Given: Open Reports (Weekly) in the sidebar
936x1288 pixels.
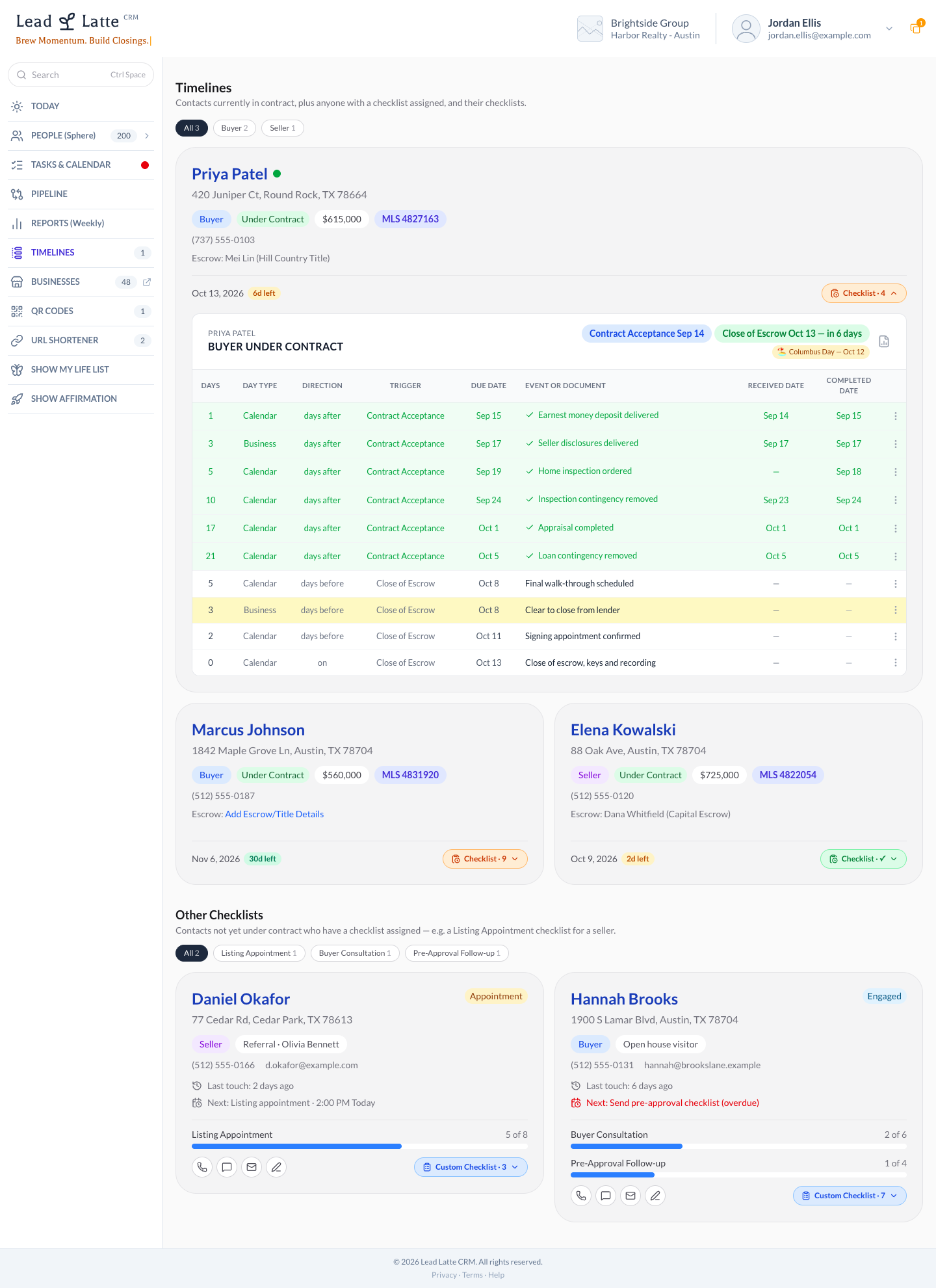Looking at the screenshot, I should (x=81, y=224).
